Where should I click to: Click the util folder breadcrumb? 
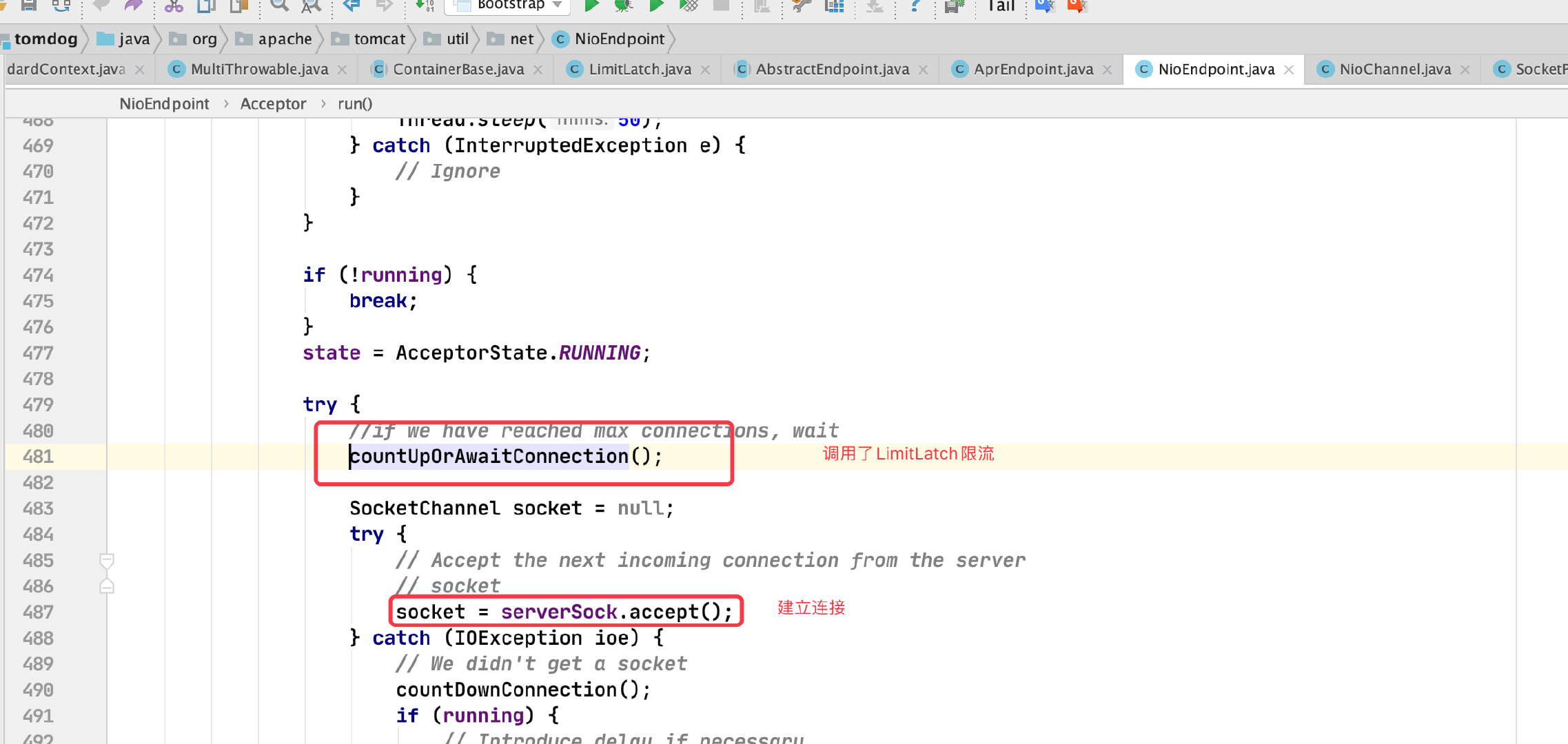click(447, 39)
